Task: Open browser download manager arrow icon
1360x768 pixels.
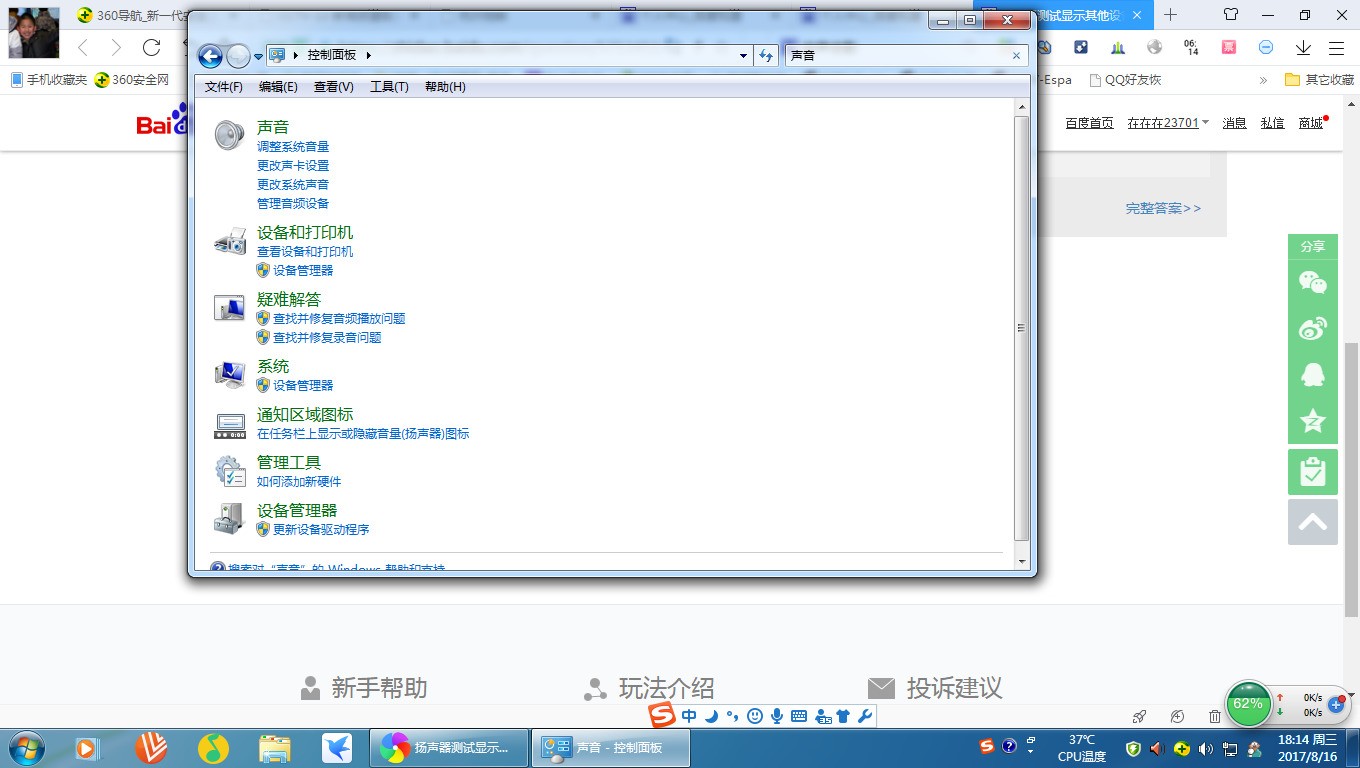Action: tap(1303, 48)
